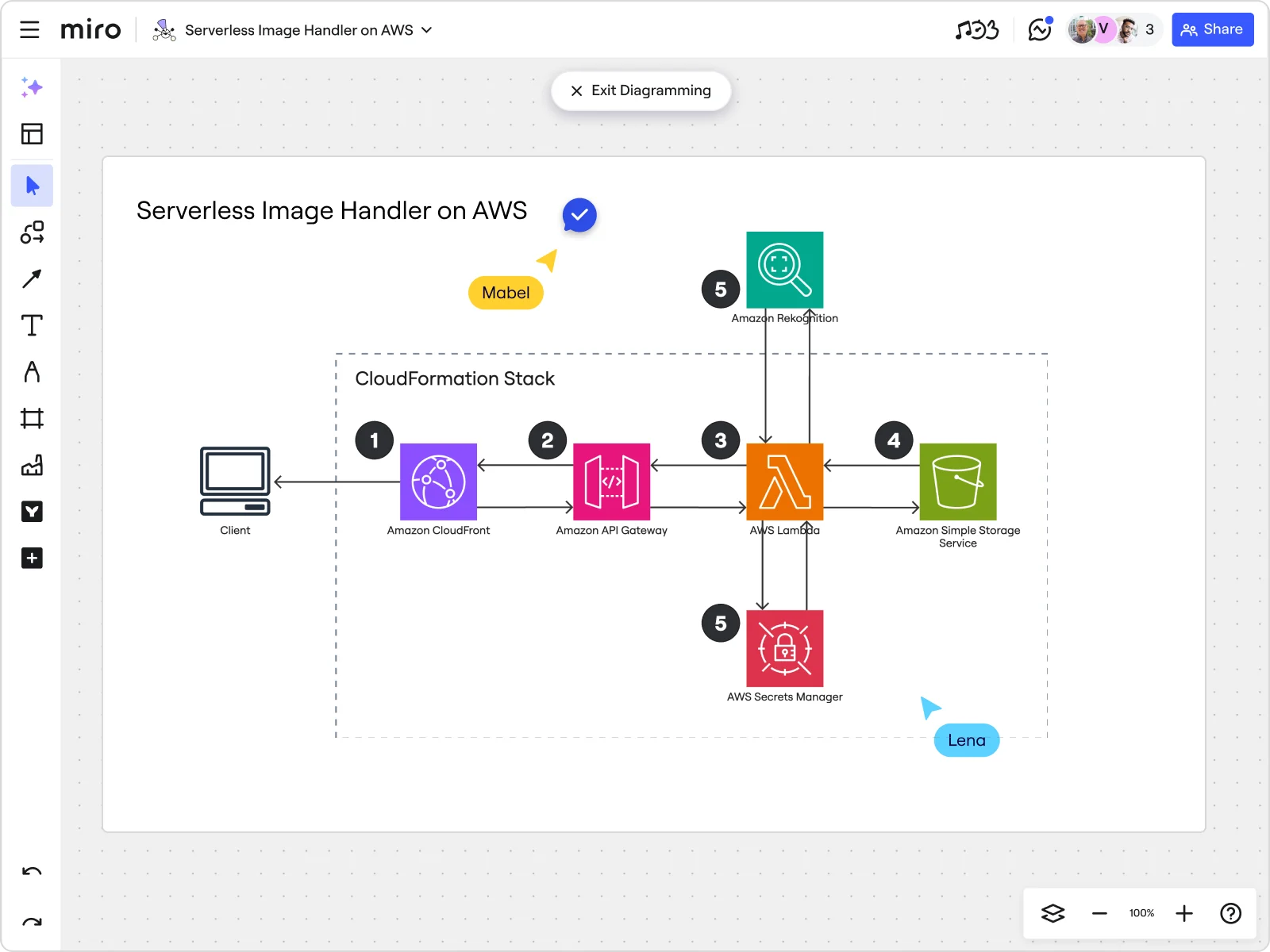1270x952 pixels.
Task: Select the Text tool
Action: 32,325
